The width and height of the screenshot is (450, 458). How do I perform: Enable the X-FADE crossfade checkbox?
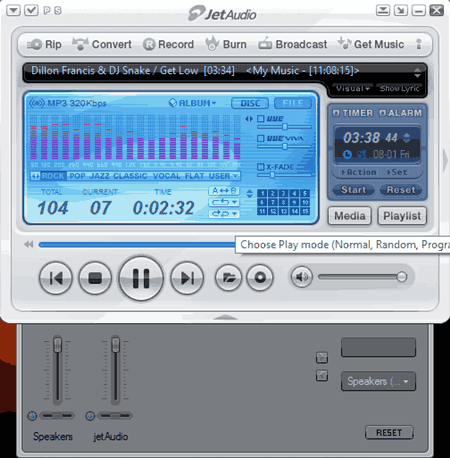point(261,167)
